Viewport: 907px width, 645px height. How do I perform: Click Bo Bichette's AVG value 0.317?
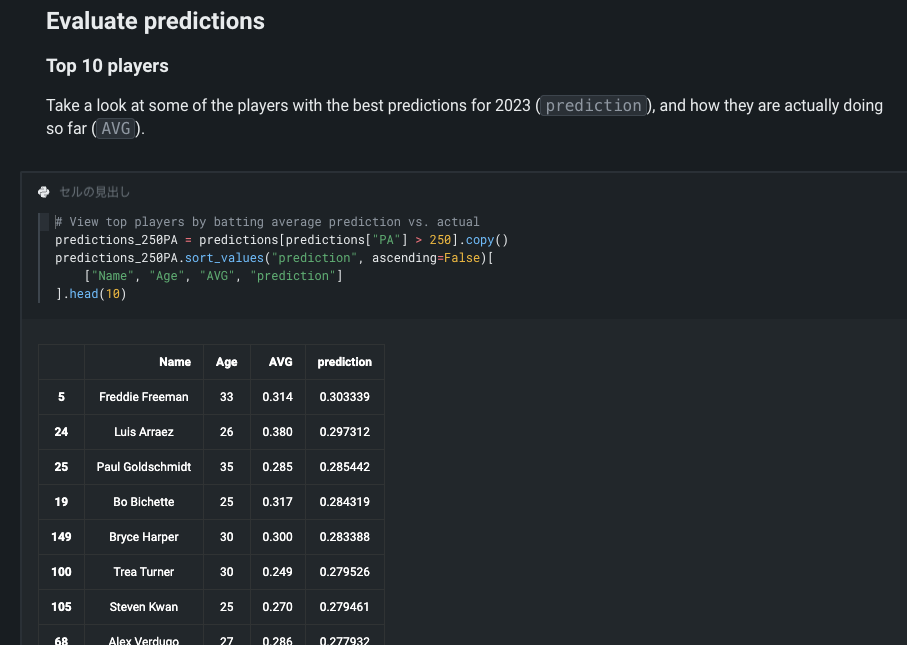[x=278, y=502]
